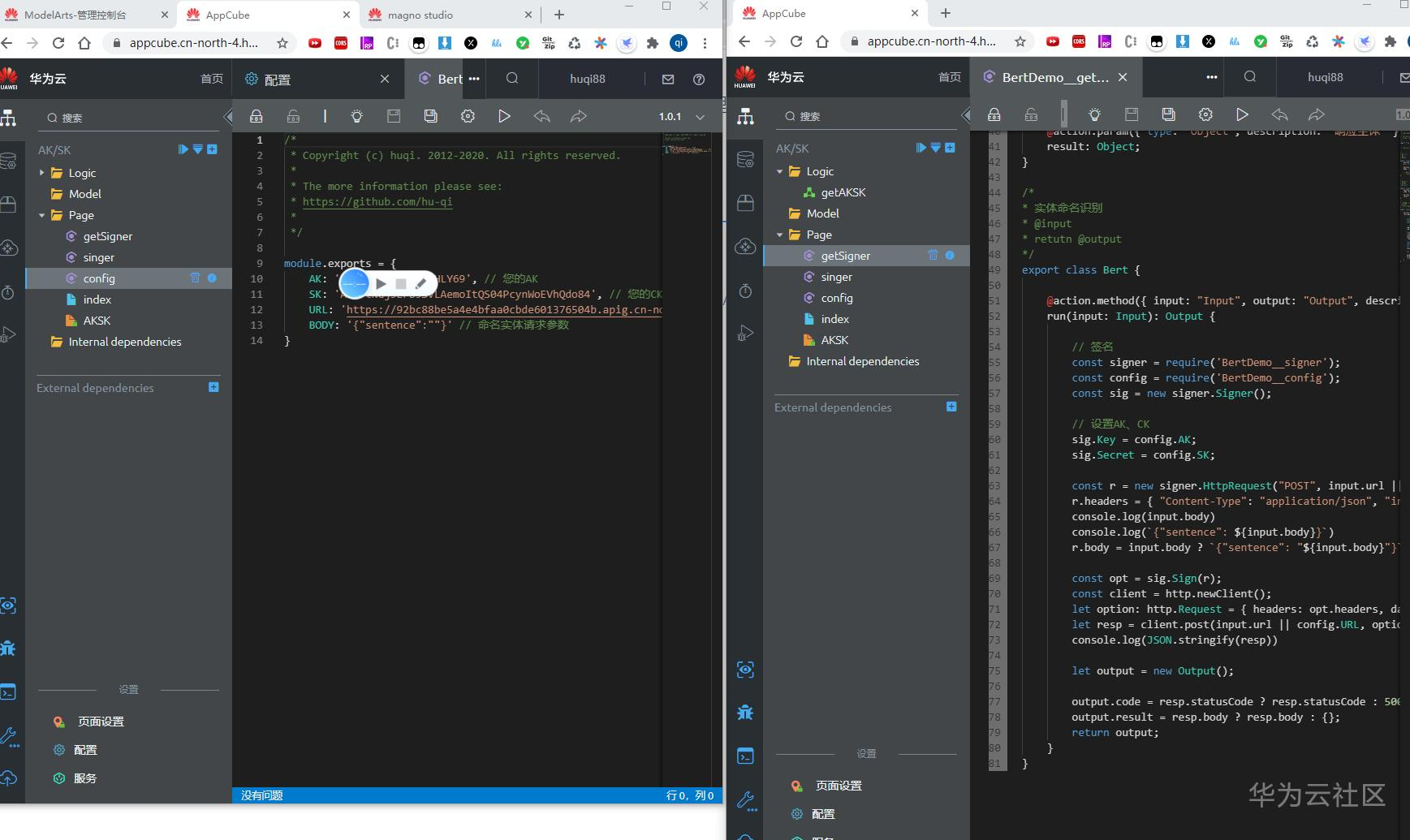Viewport: 1410px width, 840px height.
Task: Click the database icon in right window sidebar
Action: (x=745, y=160)
